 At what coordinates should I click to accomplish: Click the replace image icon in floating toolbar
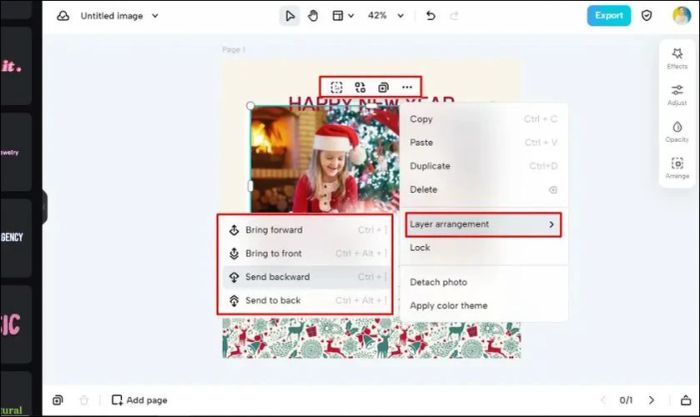(360, 87)
